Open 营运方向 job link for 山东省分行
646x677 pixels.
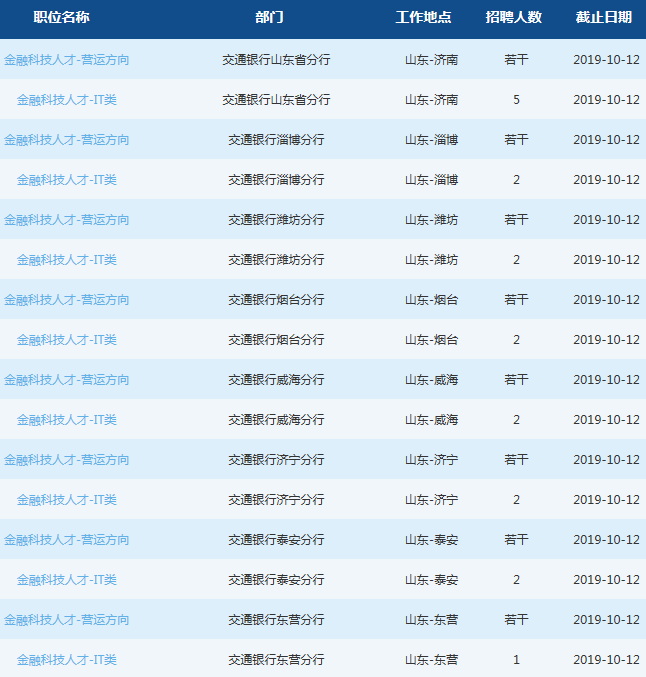(x=66, y=60)
